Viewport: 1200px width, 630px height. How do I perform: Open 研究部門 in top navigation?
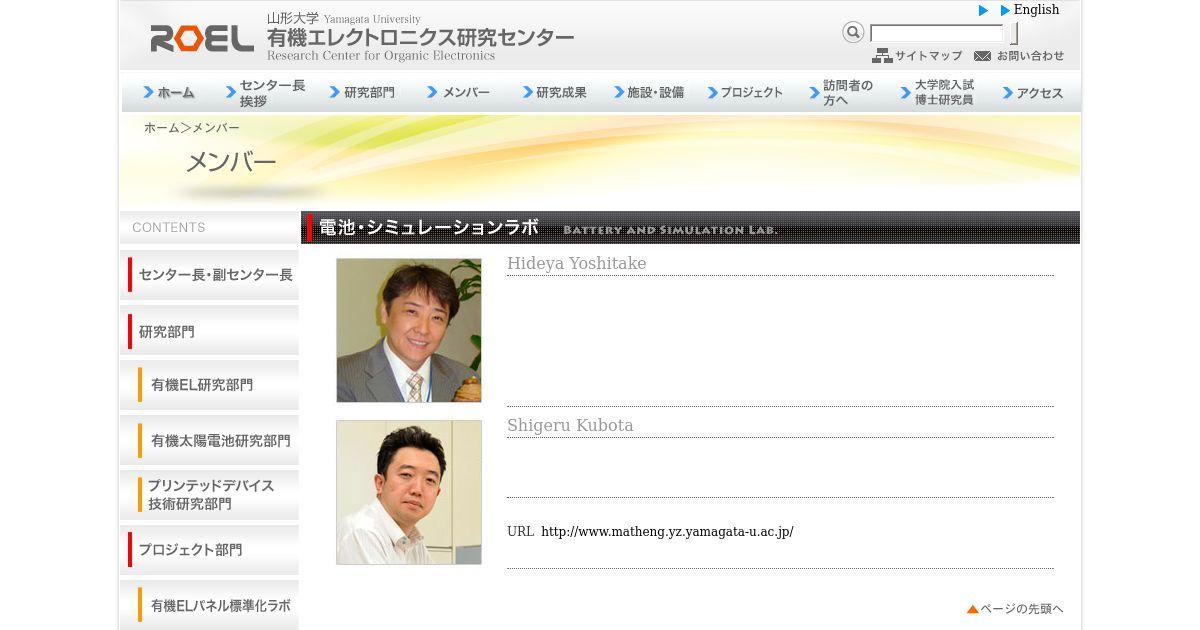362,92
